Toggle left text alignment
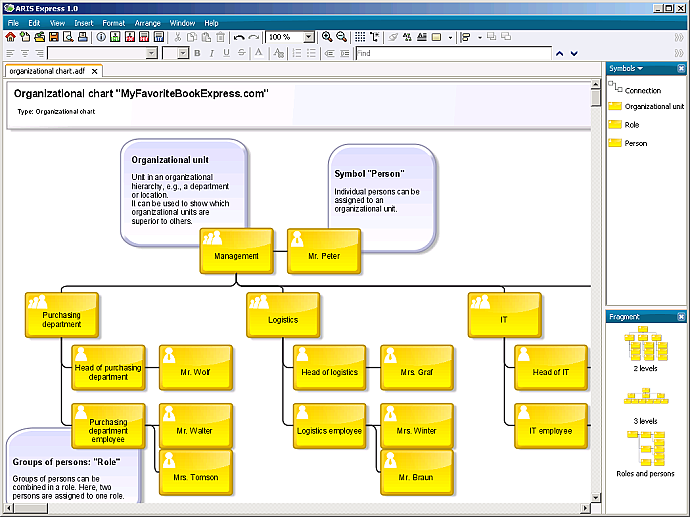This screenshot has height=517, width=690. [x=10, y=53]
